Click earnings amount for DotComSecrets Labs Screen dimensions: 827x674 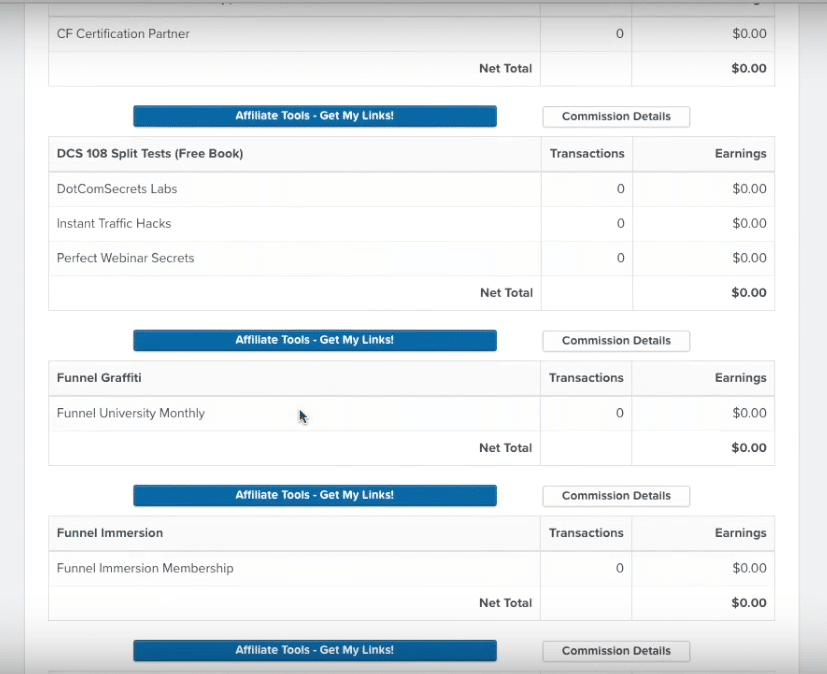click(x=749, y=189)
